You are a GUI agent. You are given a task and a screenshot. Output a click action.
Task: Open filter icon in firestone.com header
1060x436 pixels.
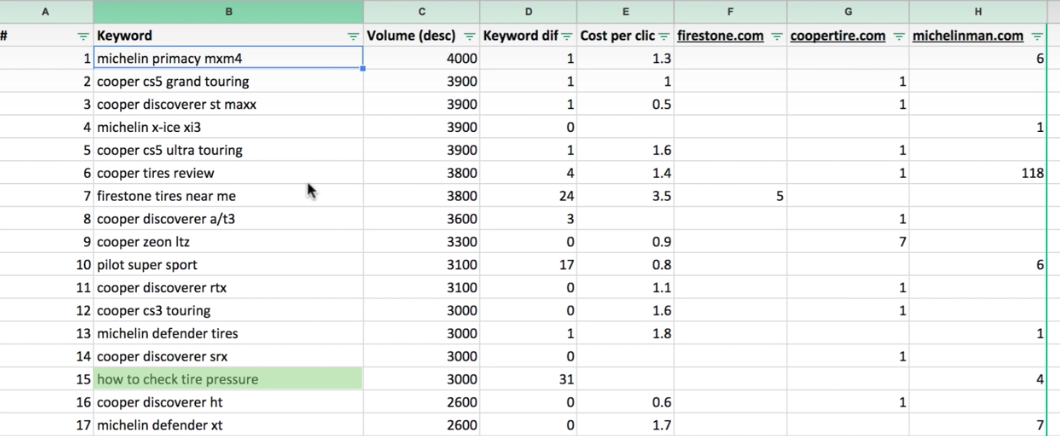tap(777, 37)
